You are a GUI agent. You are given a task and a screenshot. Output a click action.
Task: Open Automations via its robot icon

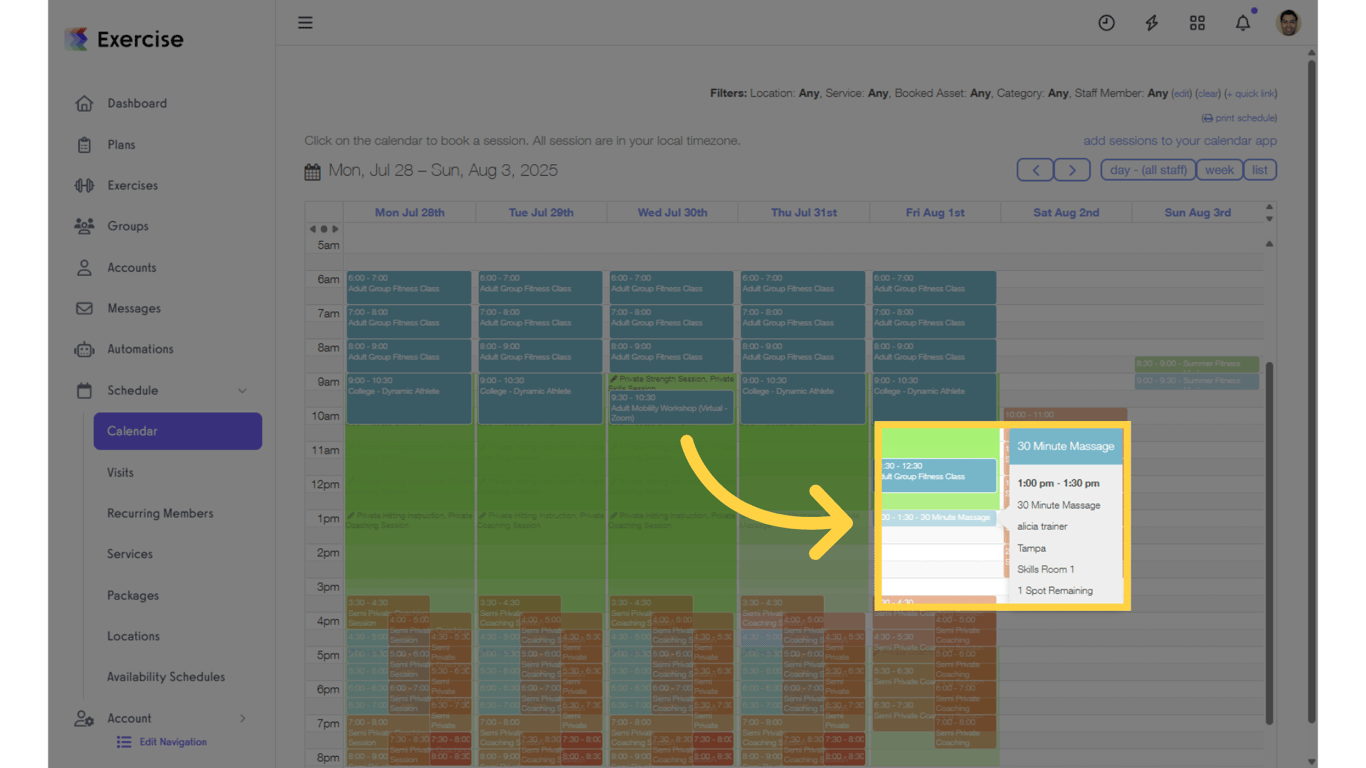(x=84, y=349)
